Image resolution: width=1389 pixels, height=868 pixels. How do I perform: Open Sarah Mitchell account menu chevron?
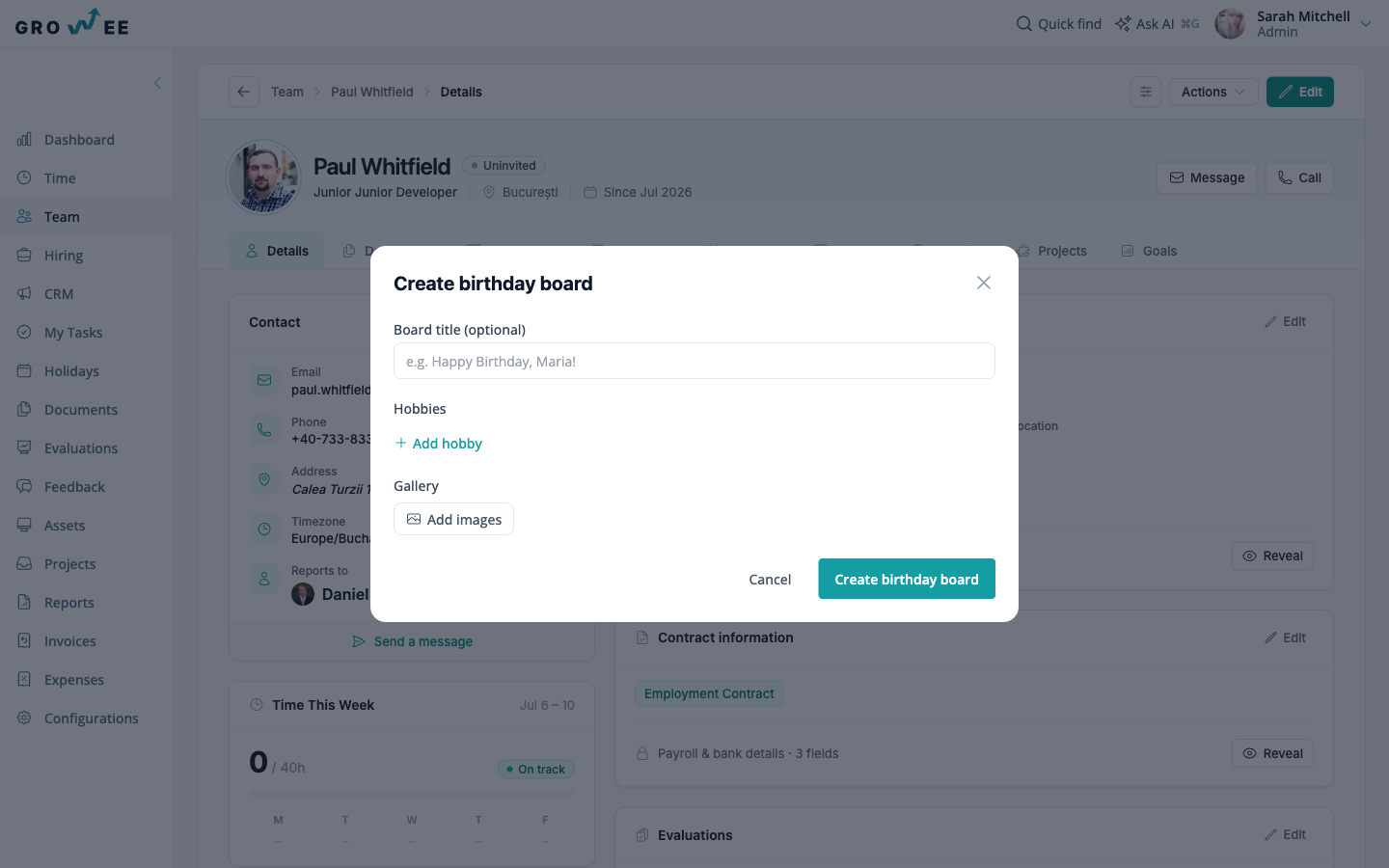(x=1366, y=24)
